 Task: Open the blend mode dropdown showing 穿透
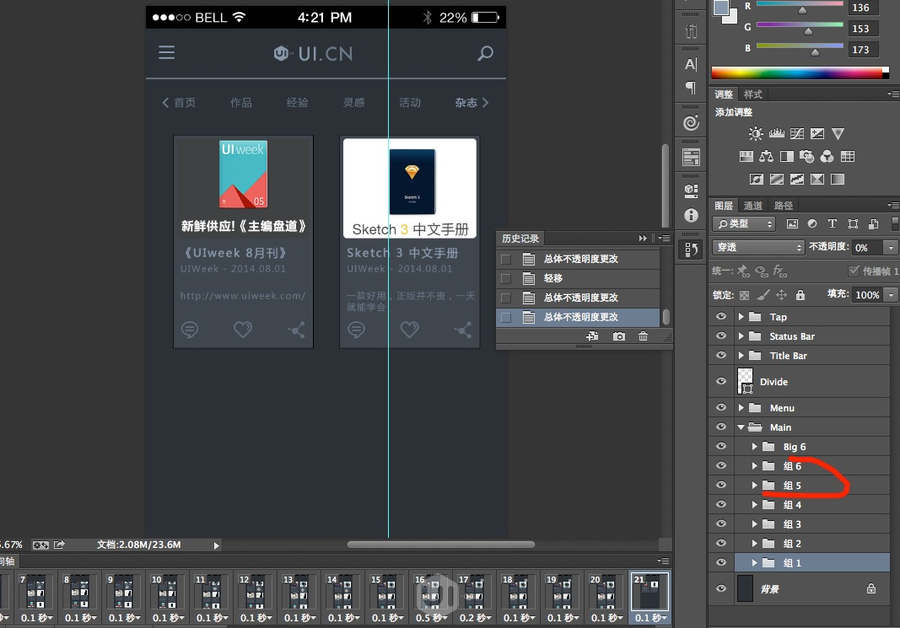759,247
